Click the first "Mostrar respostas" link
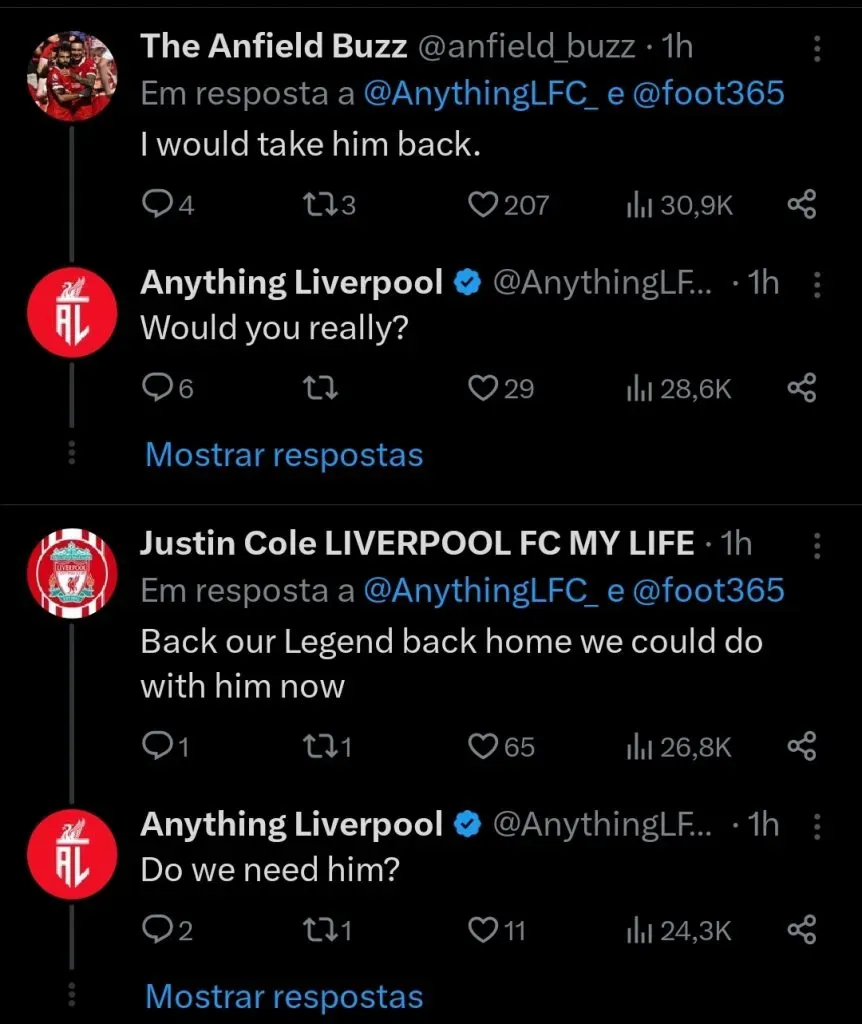The width and height of the screenshot is (862, 1024). [x=283, y=455]
